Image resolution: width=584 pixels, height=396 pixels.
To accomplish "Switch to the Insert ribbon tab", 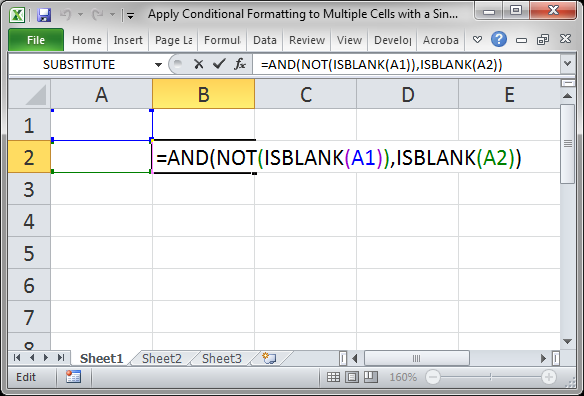I will (128, 40).
